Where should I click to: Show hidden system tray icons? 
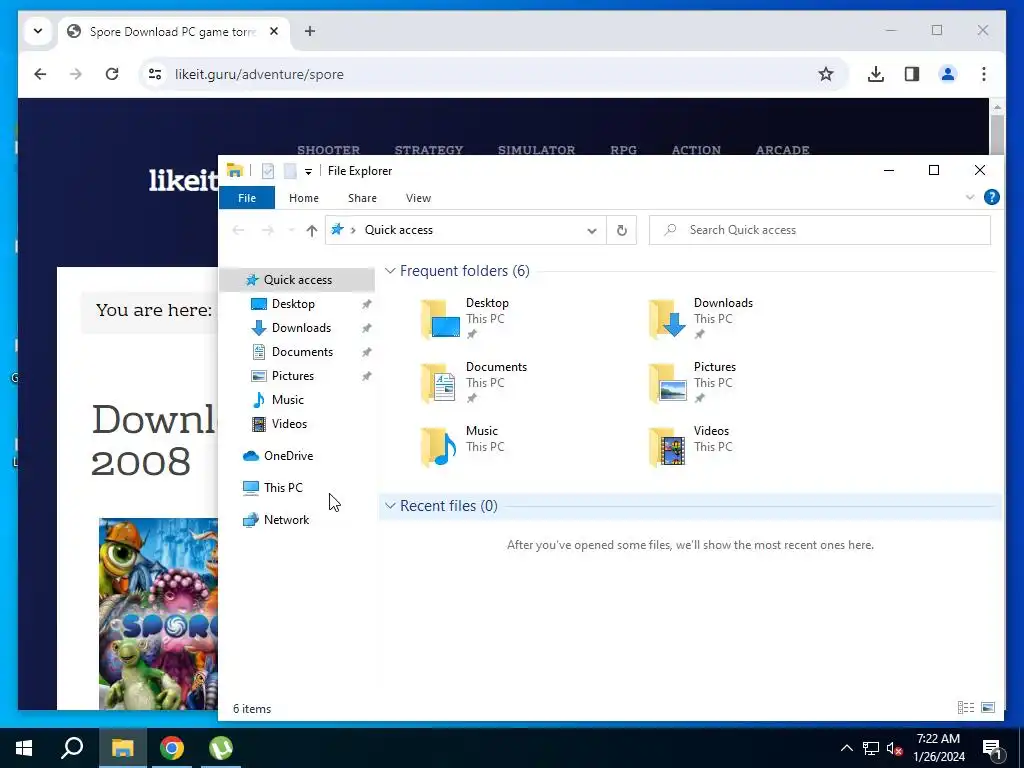coord(846,748)
